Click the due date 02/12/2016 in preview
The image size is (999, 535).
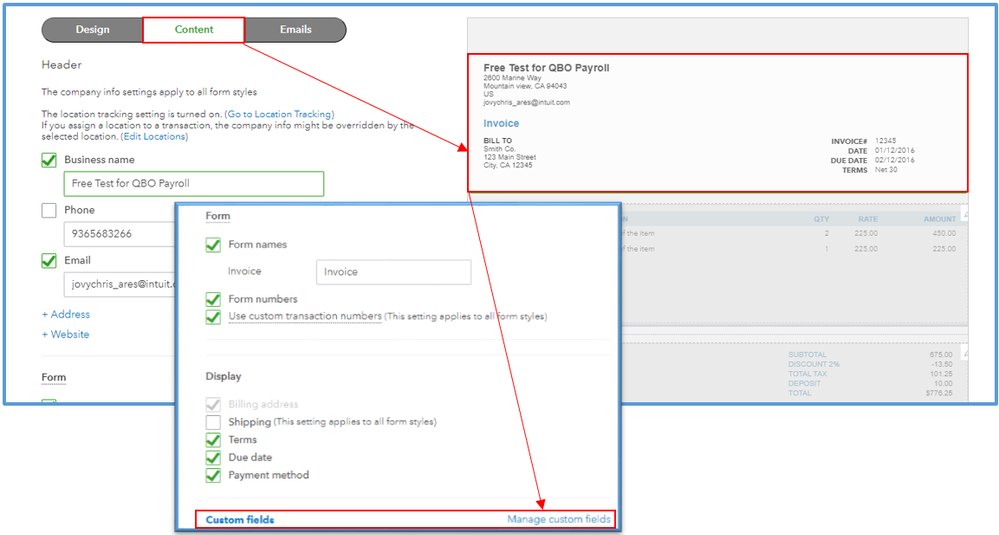[895, 160]
